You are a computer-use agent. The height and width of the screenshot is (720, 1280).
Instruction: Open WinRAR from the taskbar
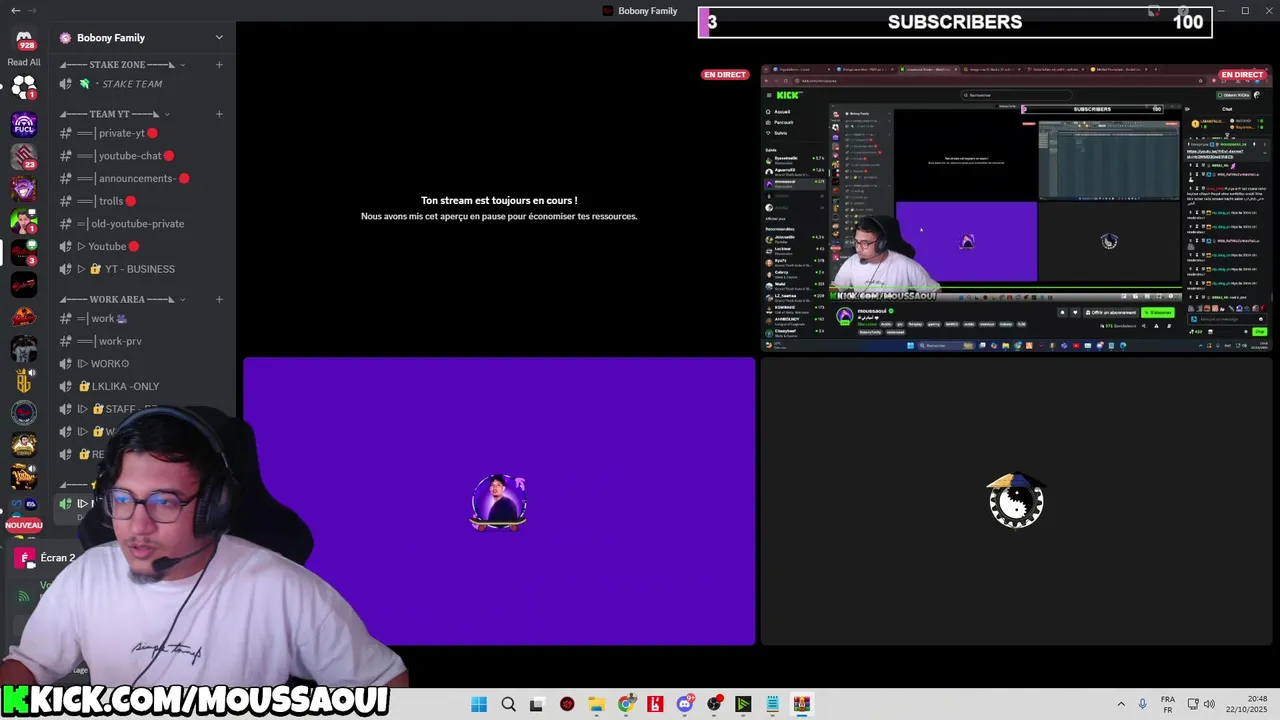pyautogui.click(x=802, y=704)
